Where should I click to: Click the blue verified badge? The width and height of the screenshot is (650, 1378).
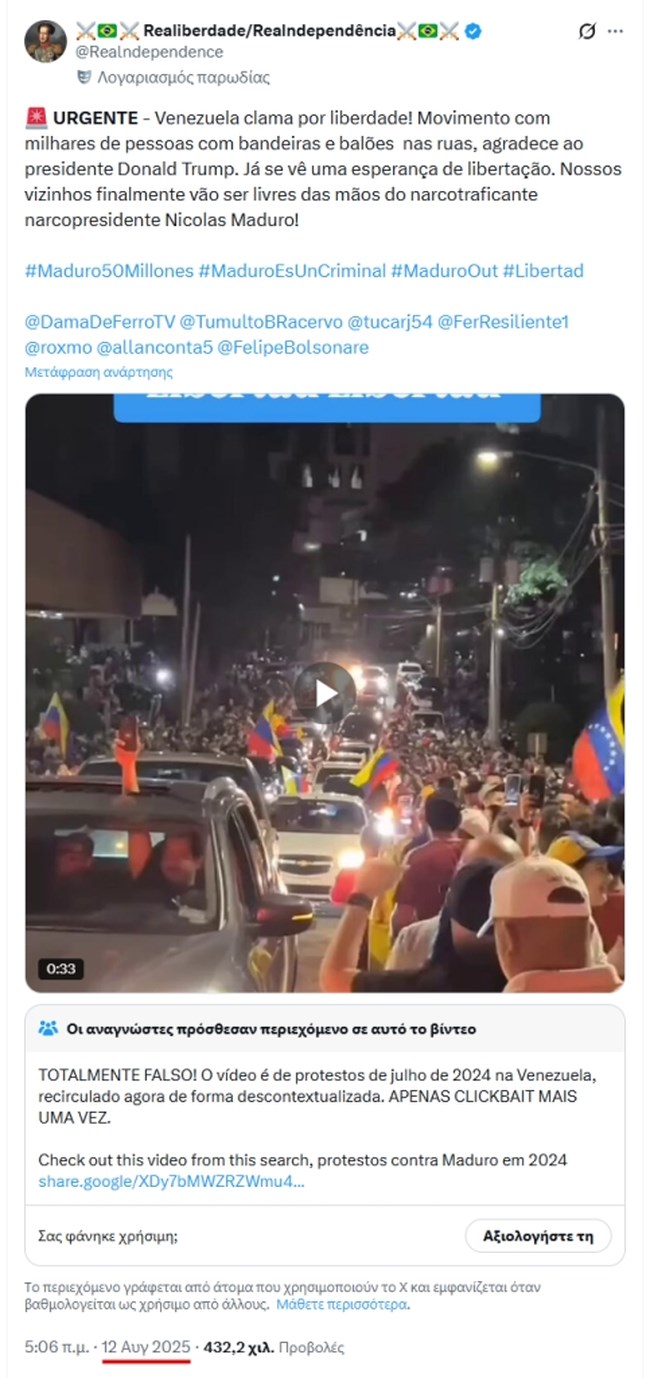[473, 31]
